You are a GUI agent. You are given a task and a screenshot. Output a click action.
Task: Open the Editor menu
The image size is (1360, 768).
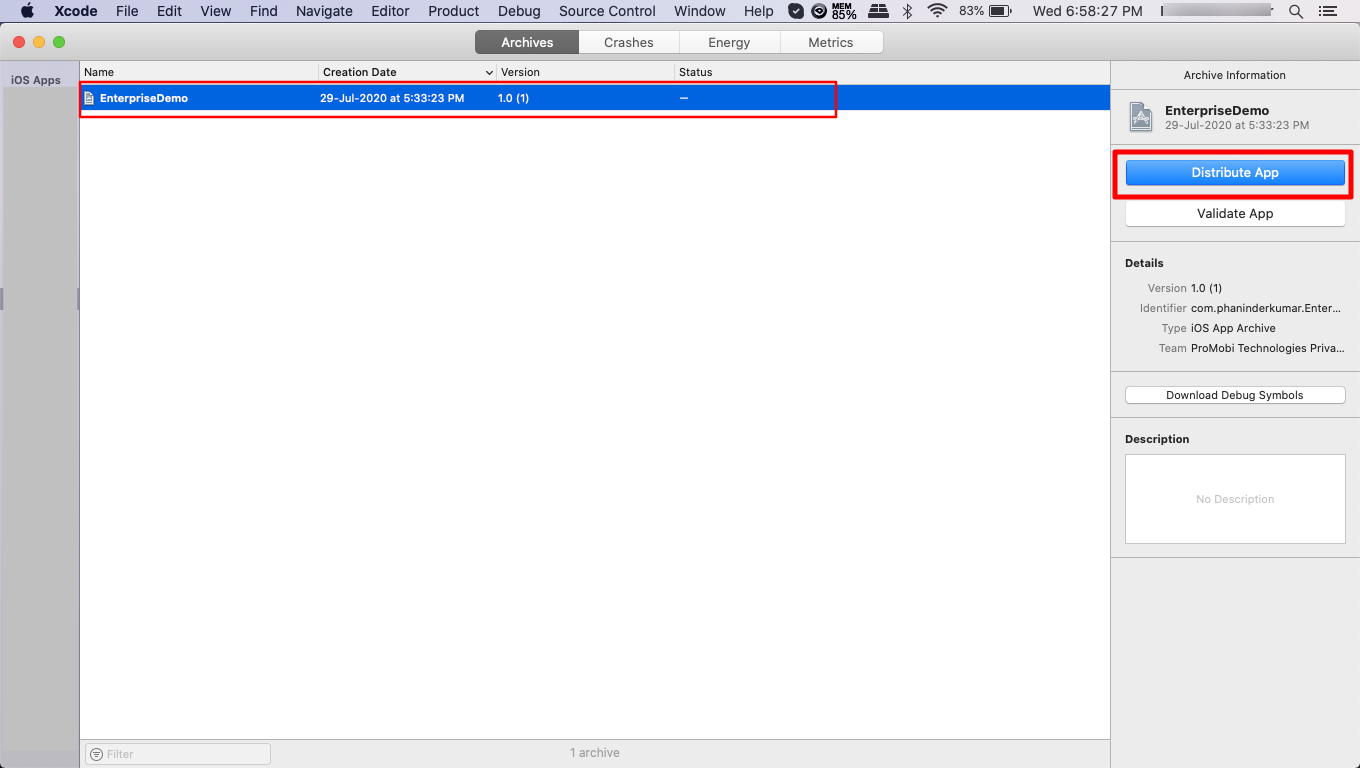click(390, 11)
